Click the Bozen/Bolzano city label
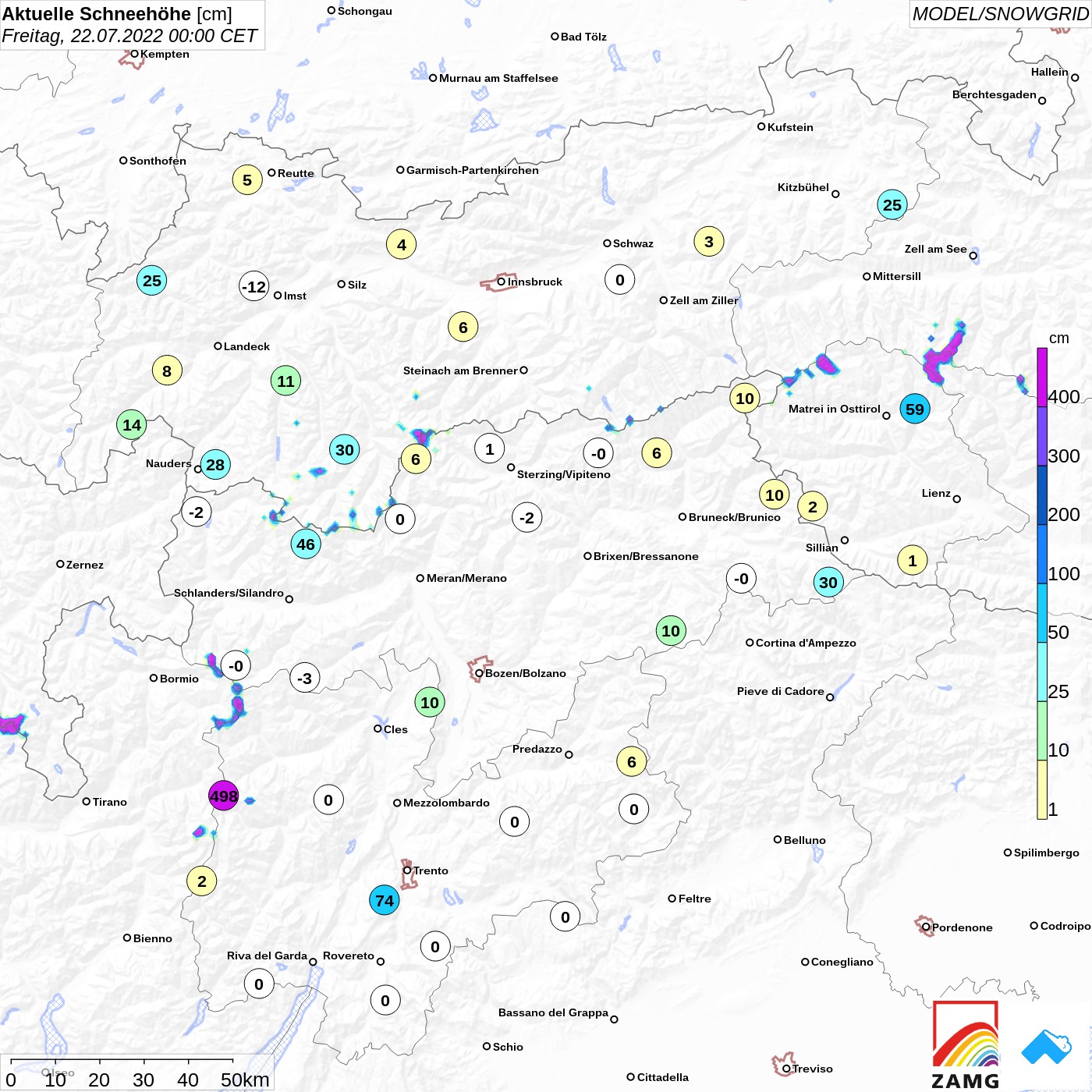1092x1092 pixels. 526,673
